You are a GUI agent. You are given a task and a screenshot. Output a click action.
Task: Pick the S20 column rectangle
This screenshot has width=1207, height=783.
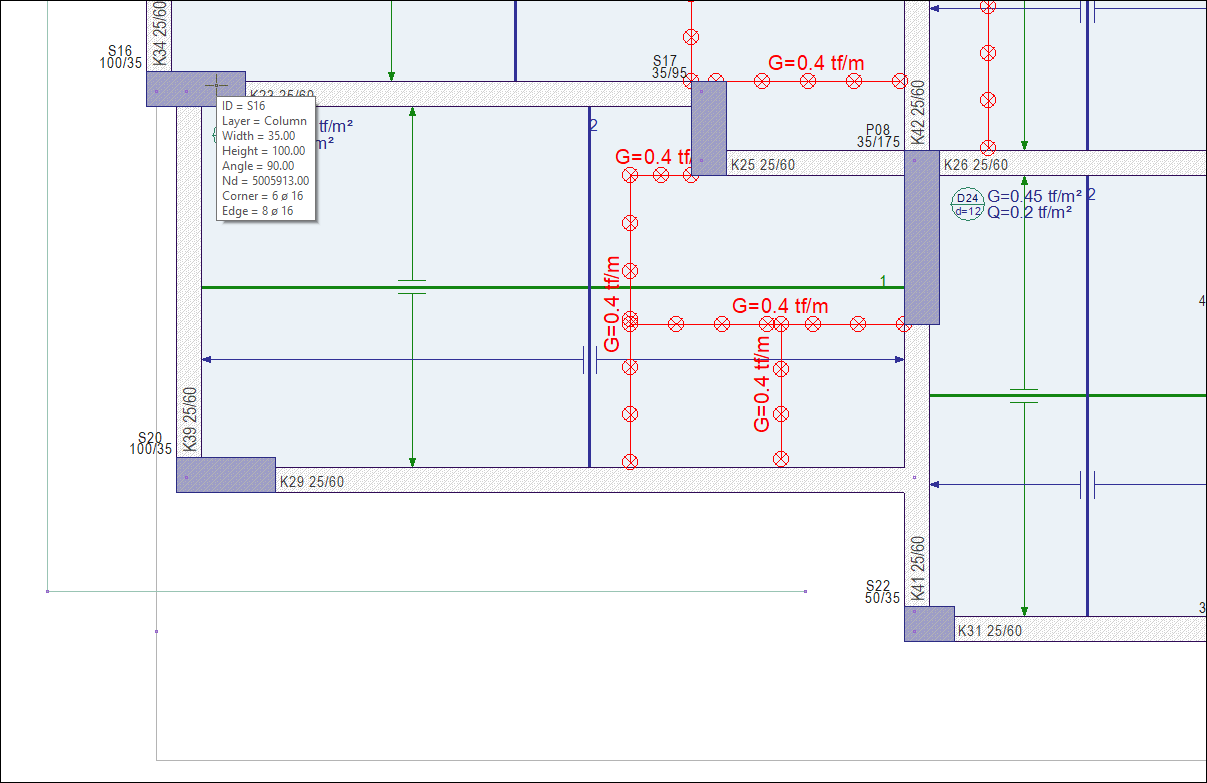225,475
